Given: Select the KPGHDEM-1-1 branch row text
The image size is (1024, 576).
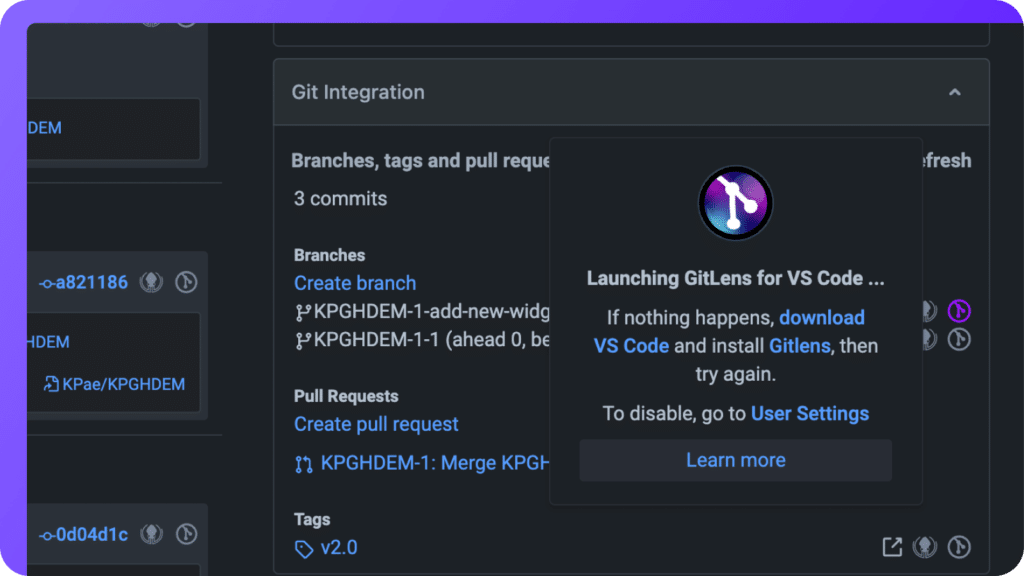Looking at the screenshot, I should [x=431, y=340].
